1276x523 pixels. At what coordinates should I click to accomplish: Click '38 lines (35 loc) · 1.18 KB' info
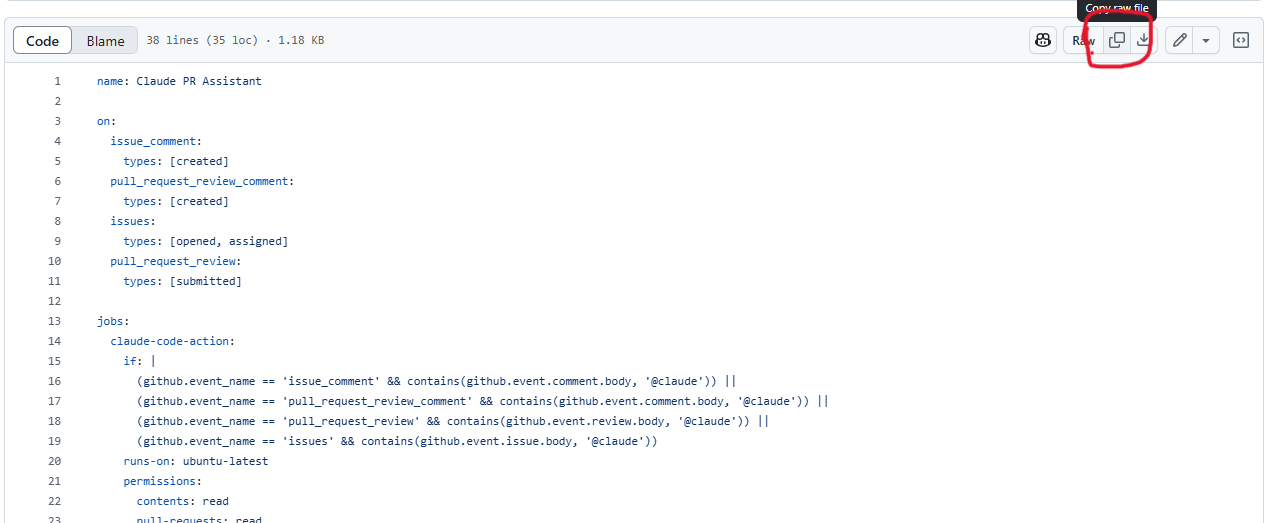click(x=235, y=41)
